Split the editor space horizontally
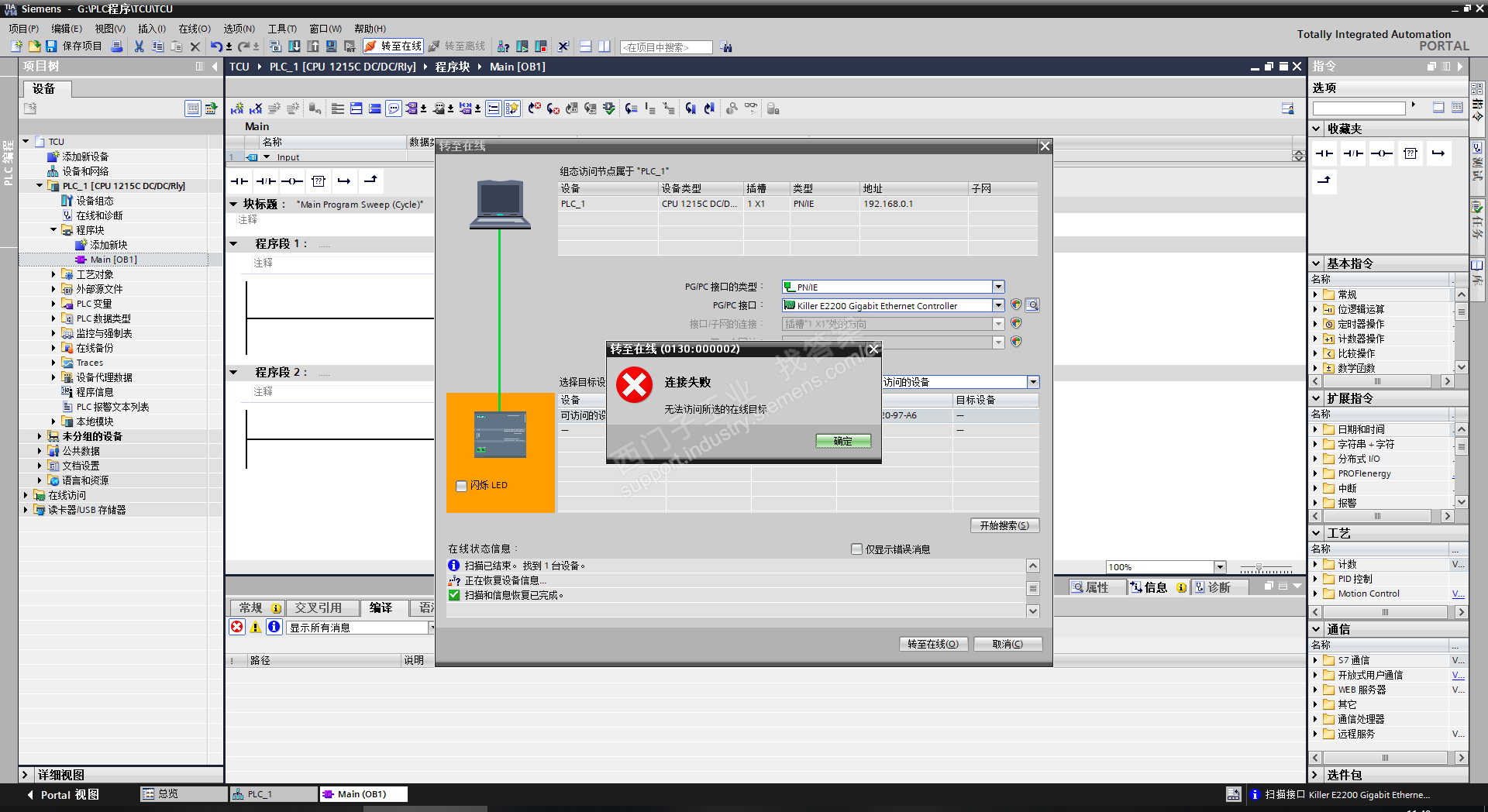 tap(586, 46)
